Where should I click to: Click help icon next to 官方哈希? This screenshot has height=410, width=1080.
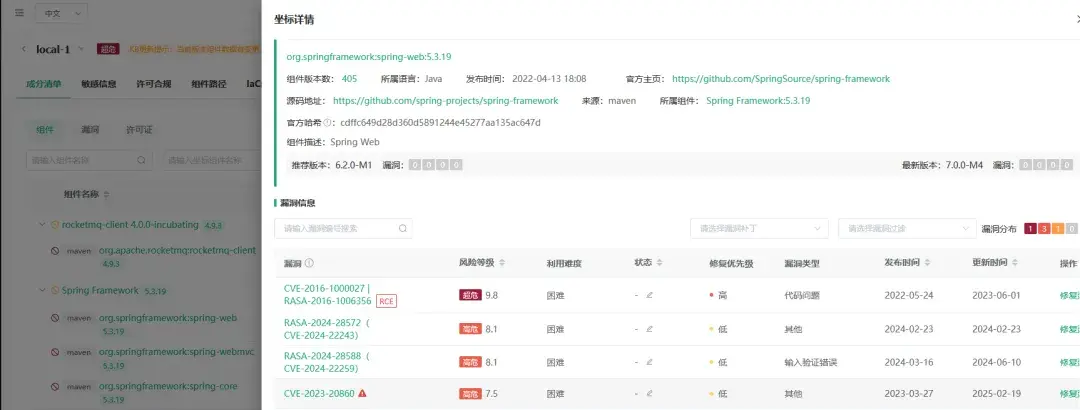(328, 123)
